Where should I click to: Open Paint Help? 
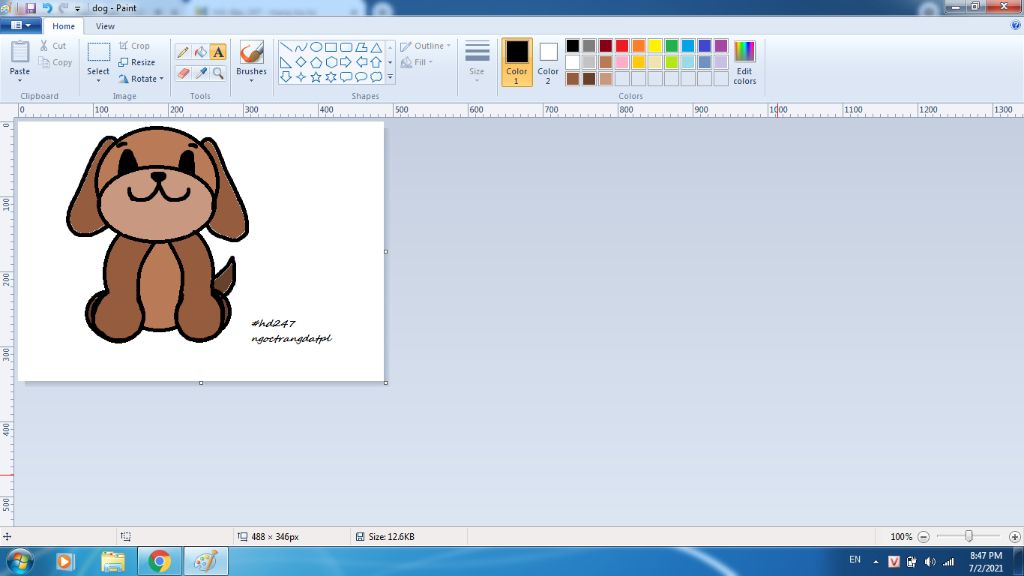pyautogui.click(x=1016, y=25)
